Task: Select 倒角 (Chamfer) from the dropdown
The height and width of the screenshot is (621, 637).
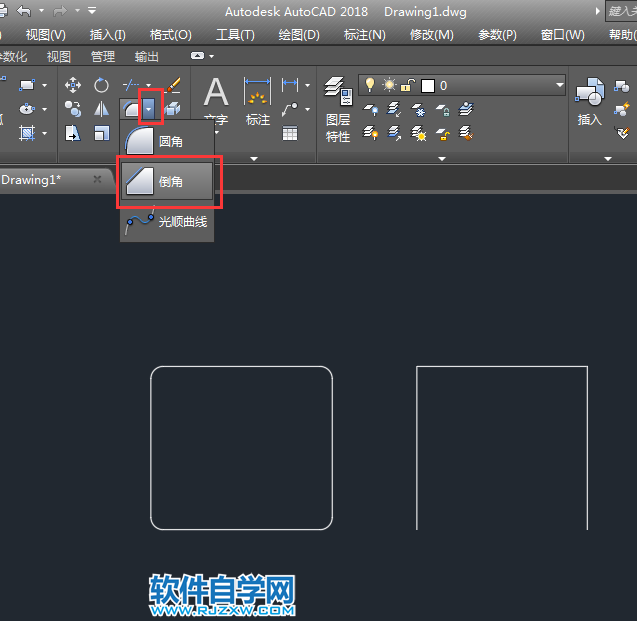Action: pos(167,181)
